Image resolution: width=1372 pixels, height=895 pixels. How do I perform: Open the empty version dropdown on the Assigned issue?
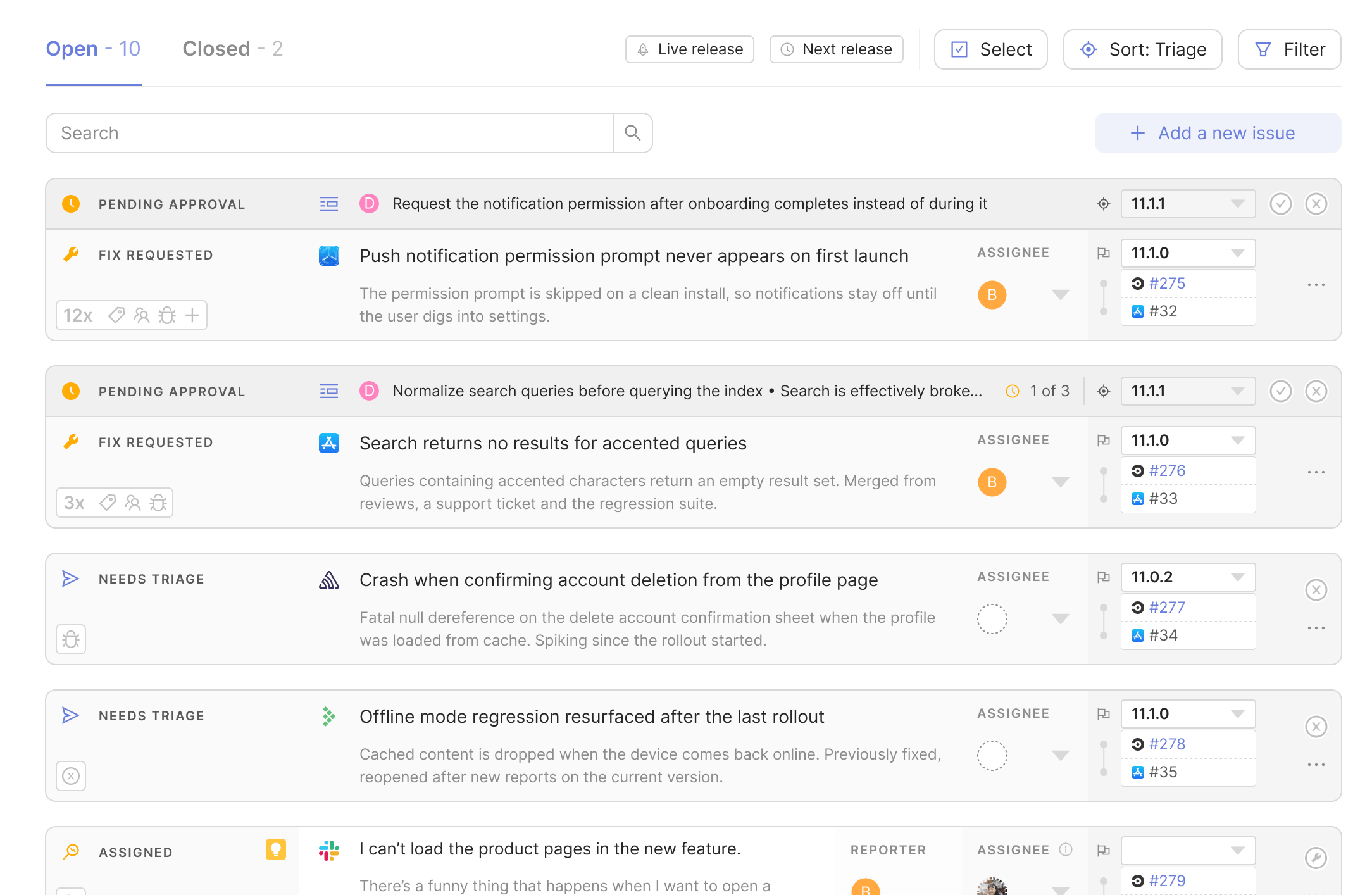pyautogui.click(x=1188, y=851)
